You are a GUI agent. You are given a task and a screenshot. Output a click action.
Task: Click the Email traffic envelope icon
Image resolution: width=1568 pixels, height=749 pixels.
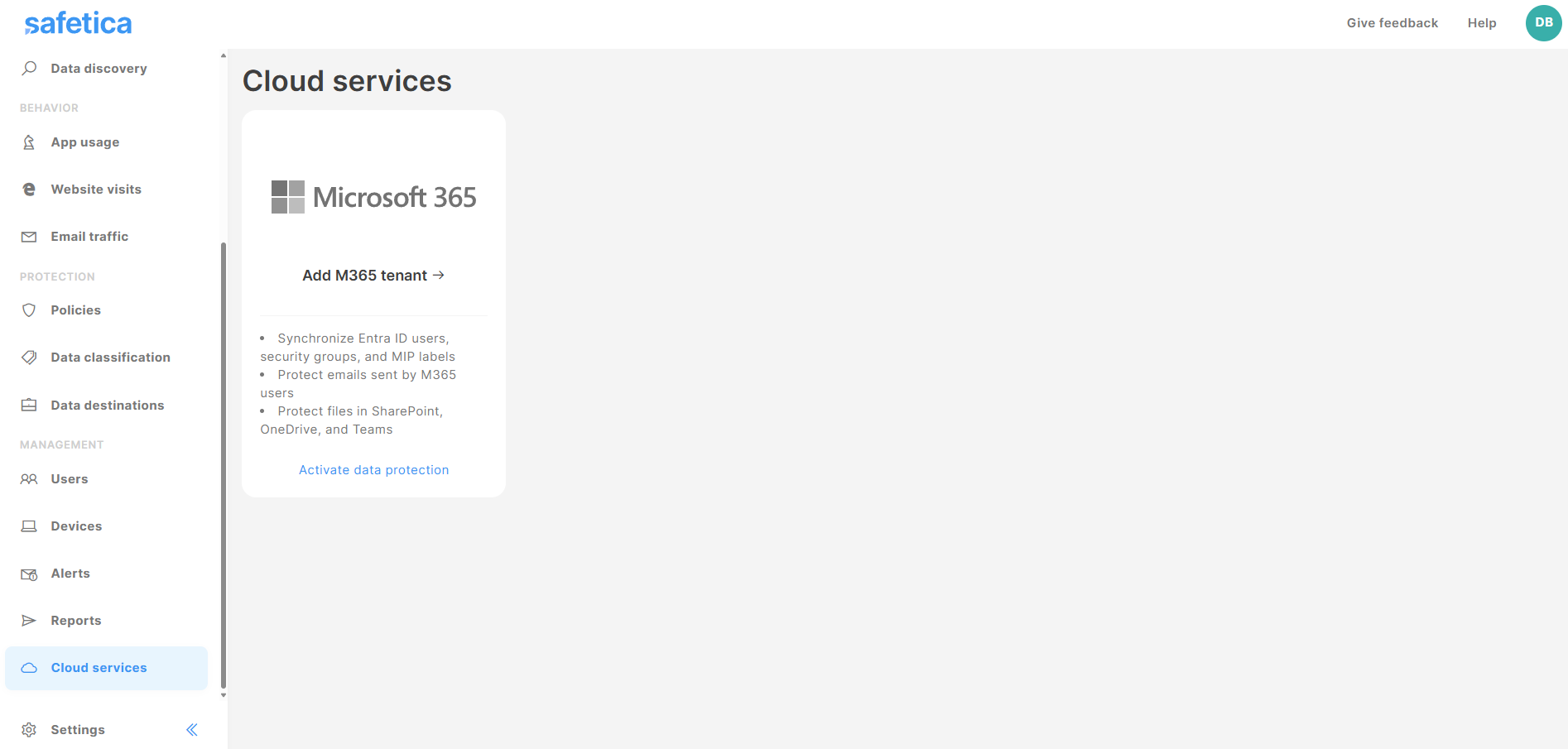click(x=29, y=237)
